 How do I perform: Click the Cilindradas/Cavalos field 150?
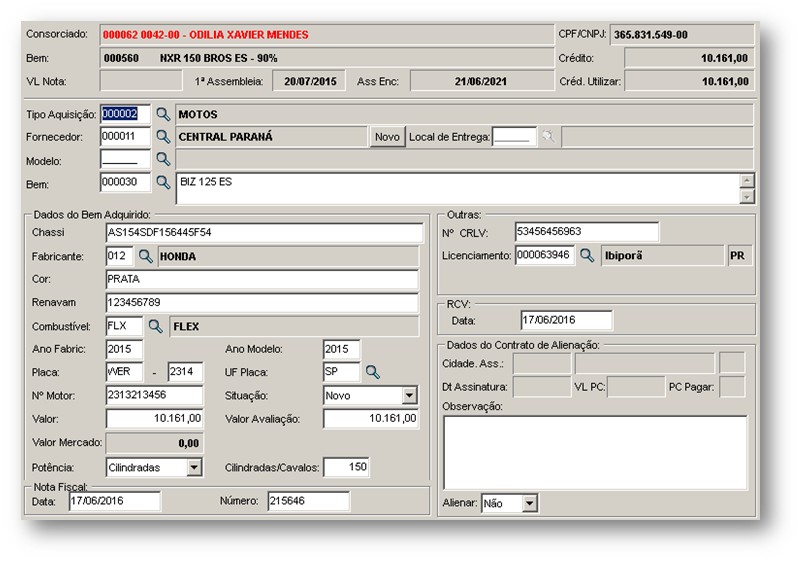pyautogui.click(x=346, y=467)
